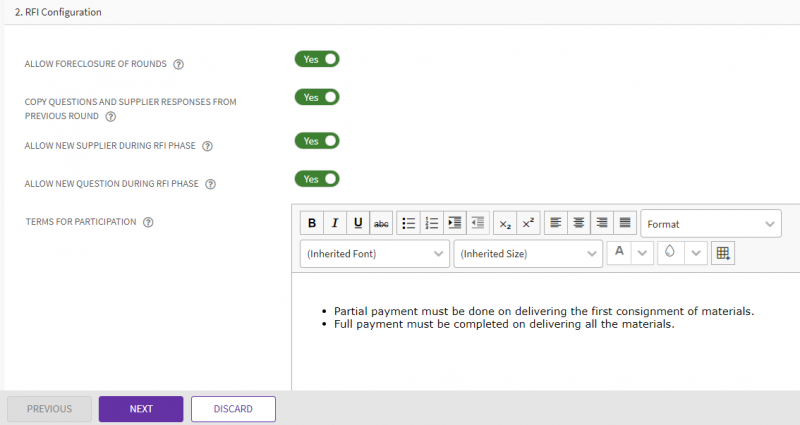The image size is (800, 425).
Task: Click the superscript button
Action: pos(529,223)
